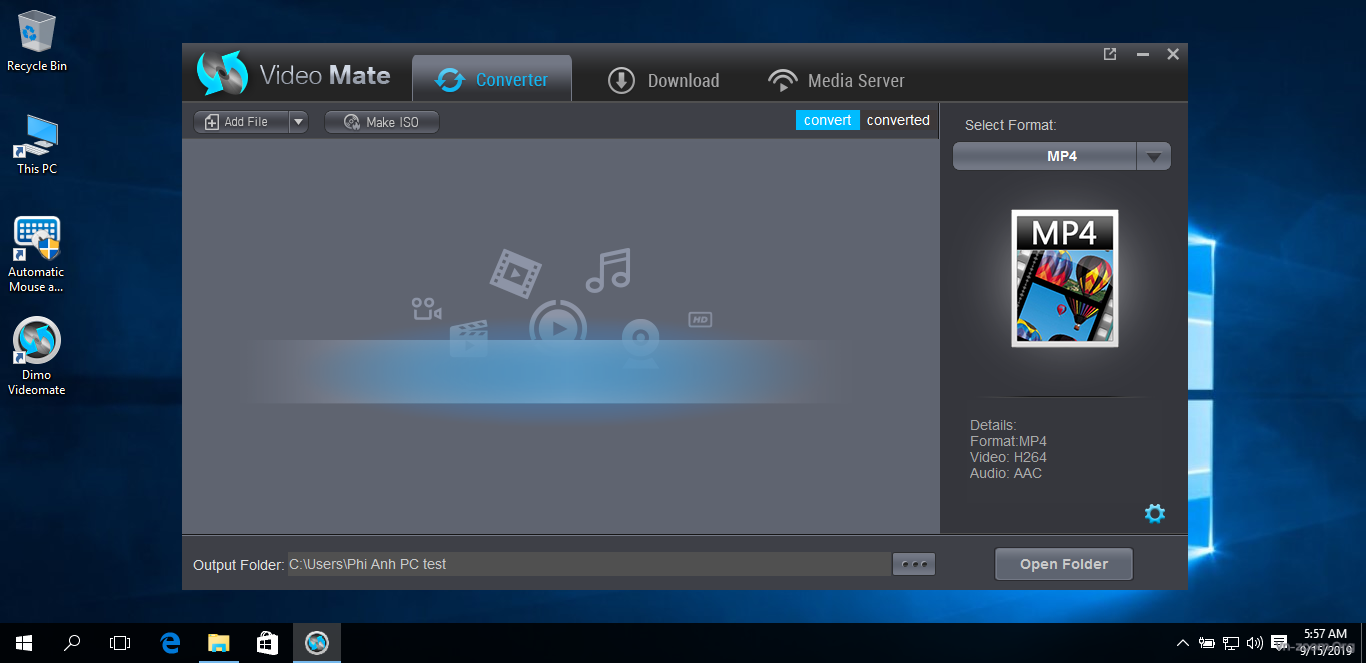Show the converted files tab
Viewport: 1366px width, 663px height.
pos(898,120)
